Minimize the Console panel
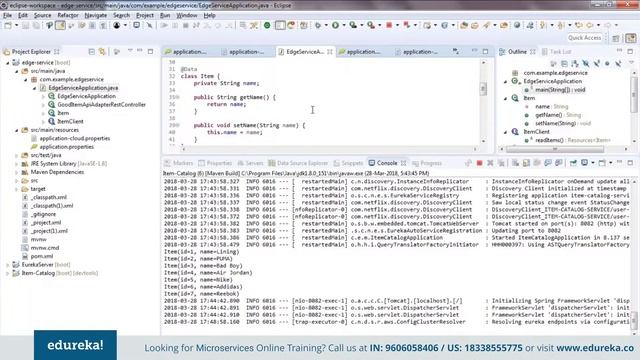The image size is (640, 360). (x=620, y=162)
